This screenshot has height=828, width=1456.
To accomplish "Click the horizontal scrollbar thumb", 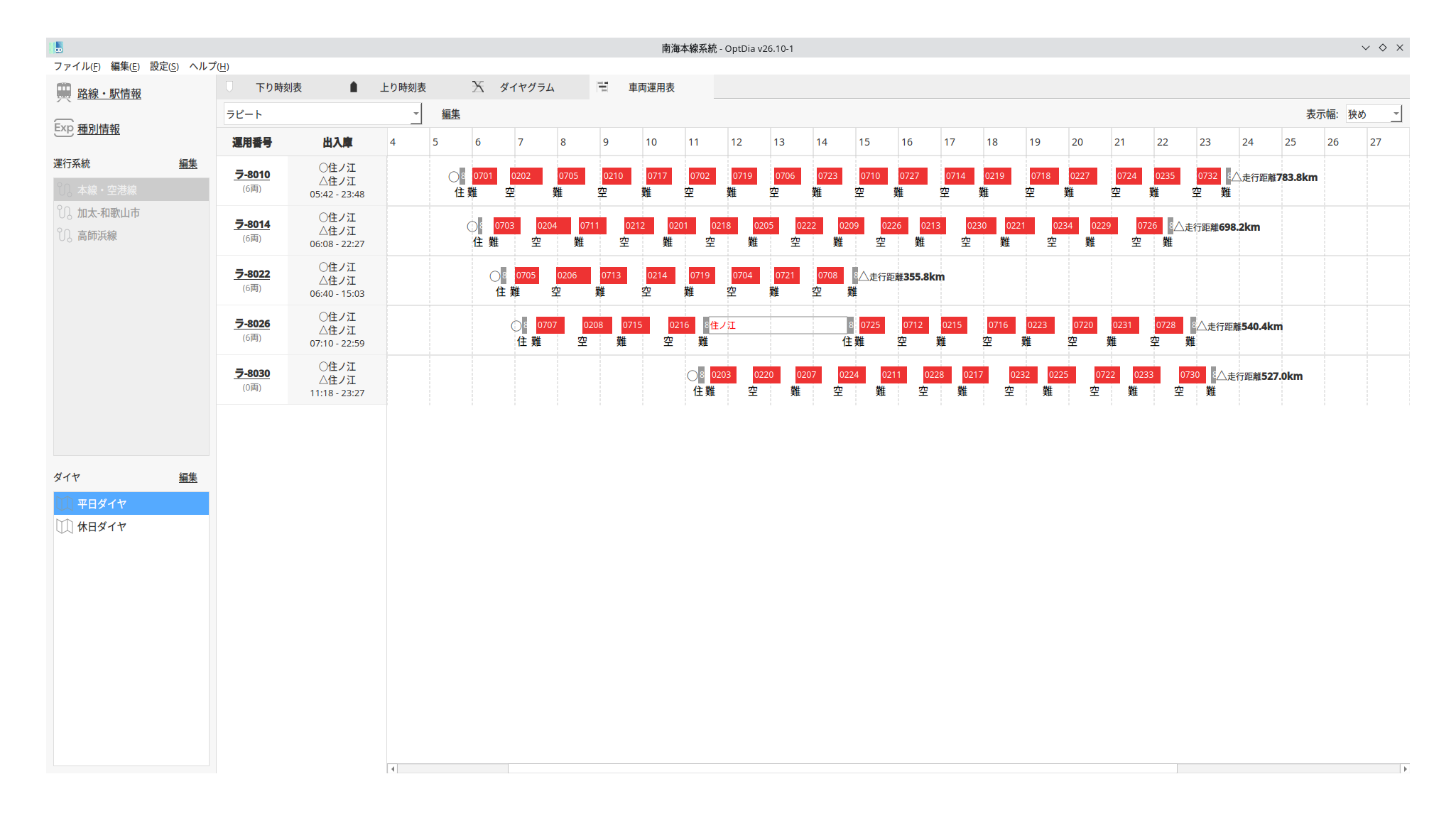I will [x=842, y=768].
